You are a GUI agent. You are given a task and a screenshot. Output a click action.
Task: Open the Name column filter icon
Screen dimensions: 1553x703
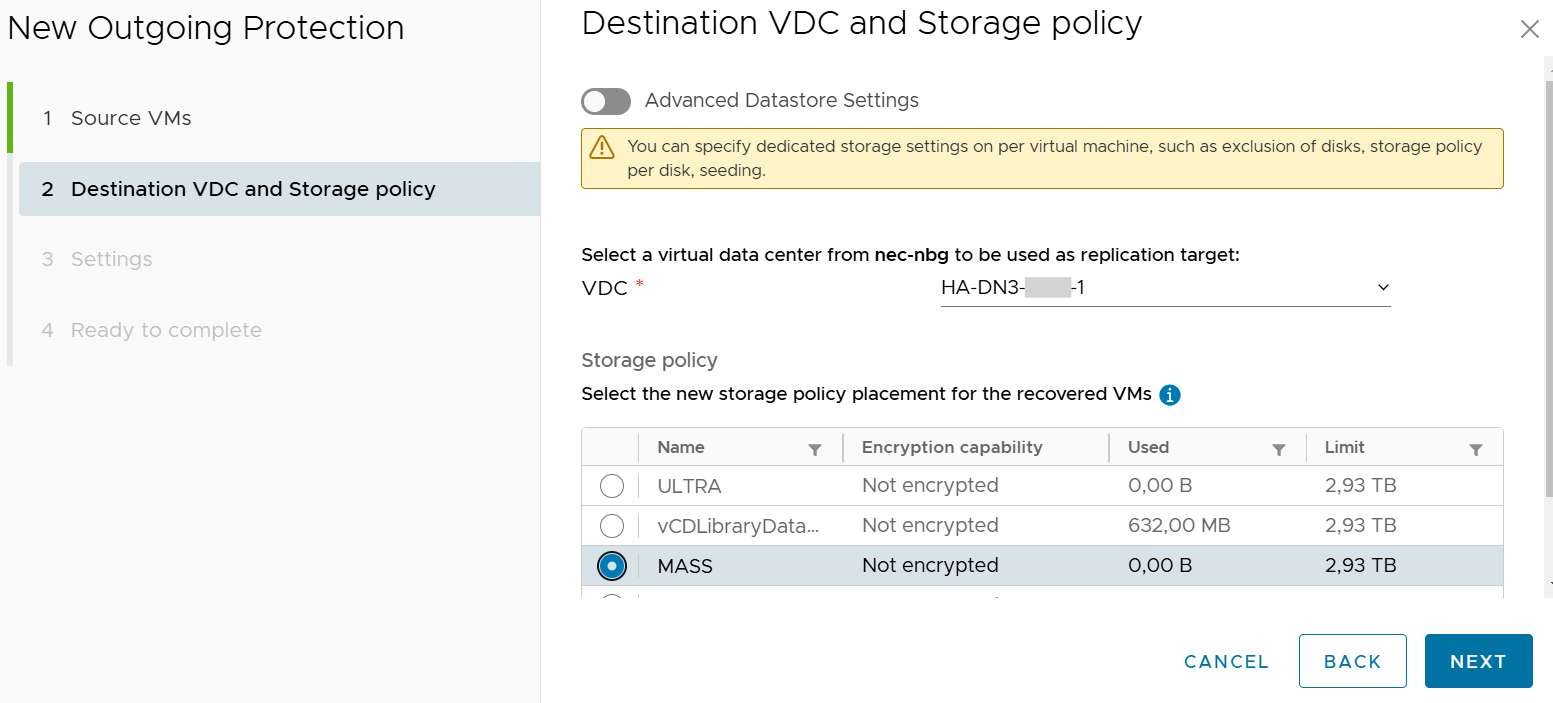click(815, 450)
